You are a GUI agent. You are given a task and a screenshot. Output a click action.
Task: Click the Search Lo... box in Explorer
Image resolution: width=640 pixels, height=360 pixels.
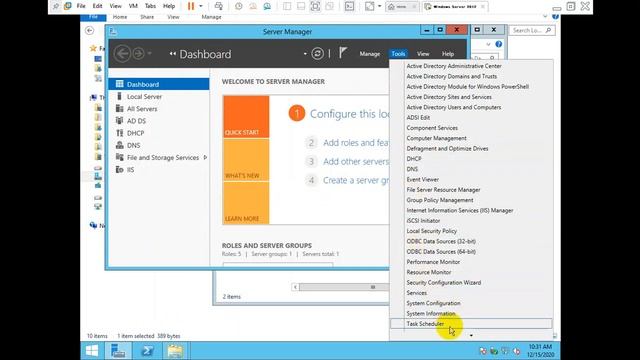coord(532,31)
